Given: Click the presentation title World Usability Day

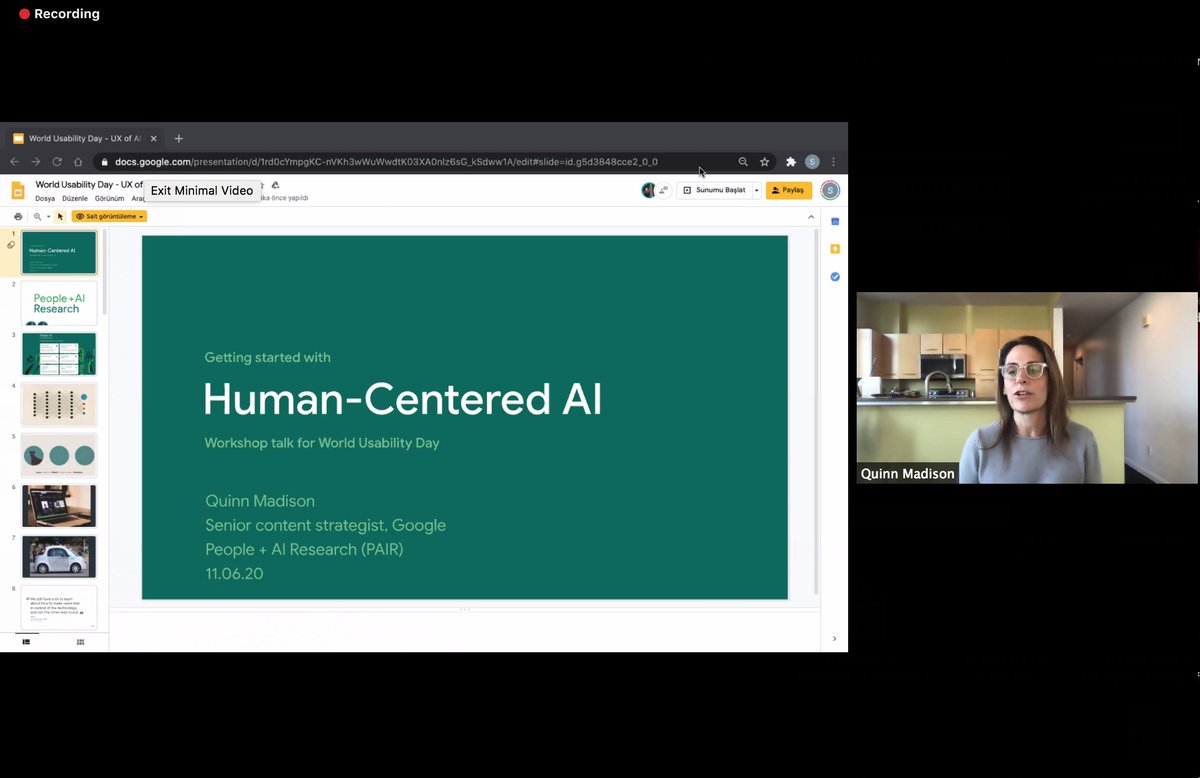Looking at the screenshot, I should 89,184.
